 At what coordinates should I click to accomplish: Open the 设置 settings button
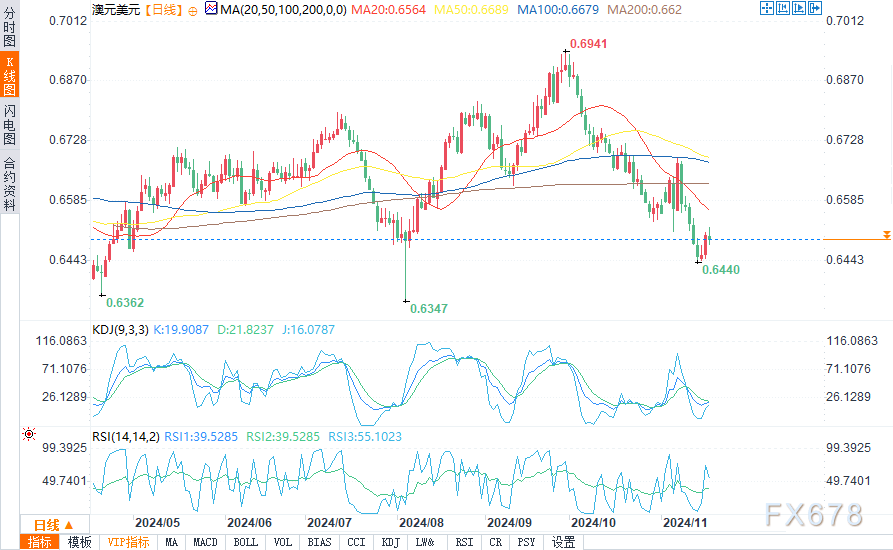(x=563, y=542)
